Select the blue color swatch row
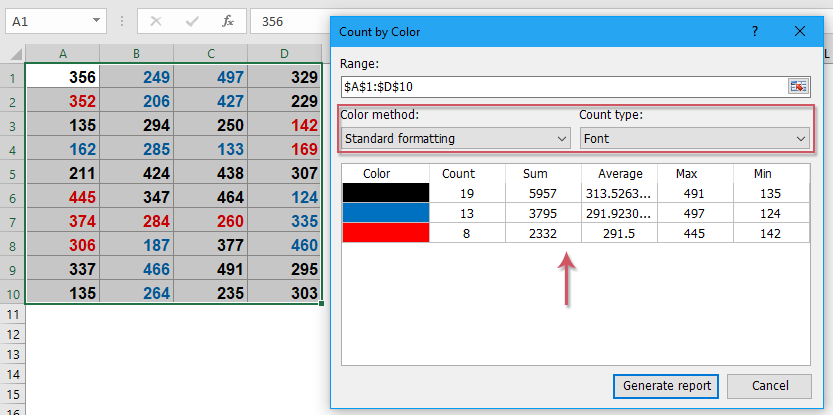 [x=576, y=213]
